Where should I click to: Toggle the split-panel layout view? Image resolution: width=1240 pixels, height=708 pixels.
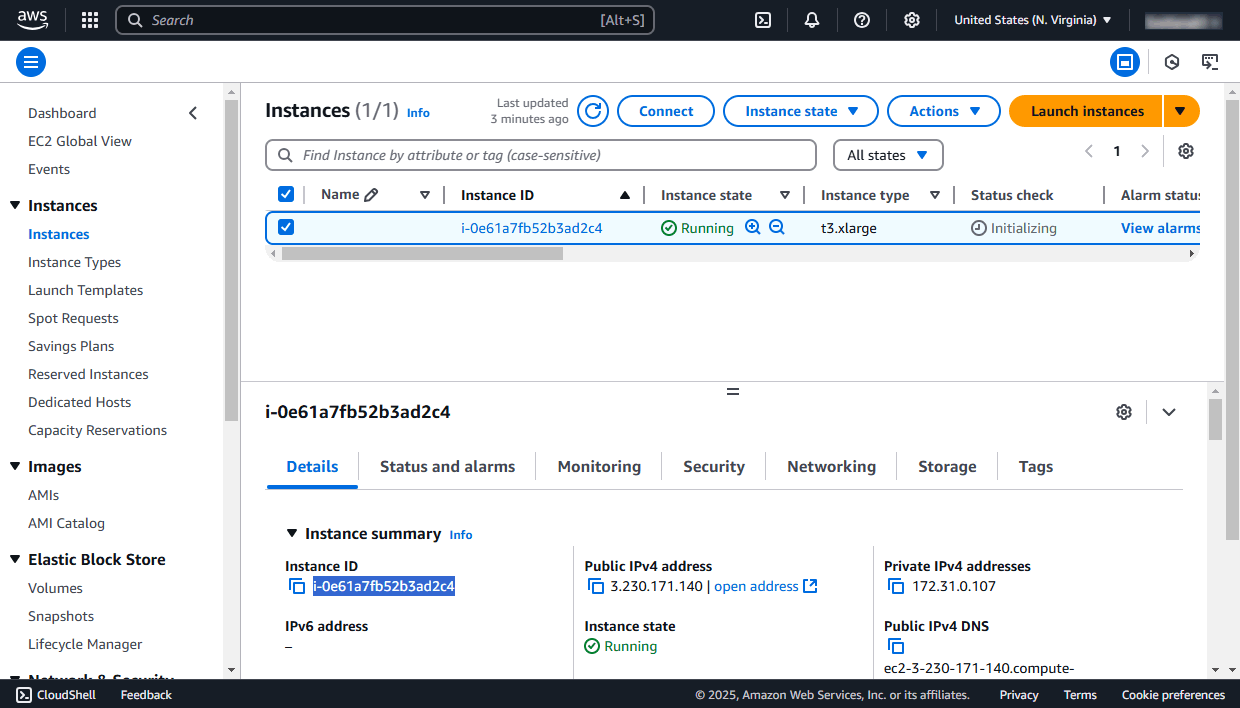click(x=1125, y=61)
